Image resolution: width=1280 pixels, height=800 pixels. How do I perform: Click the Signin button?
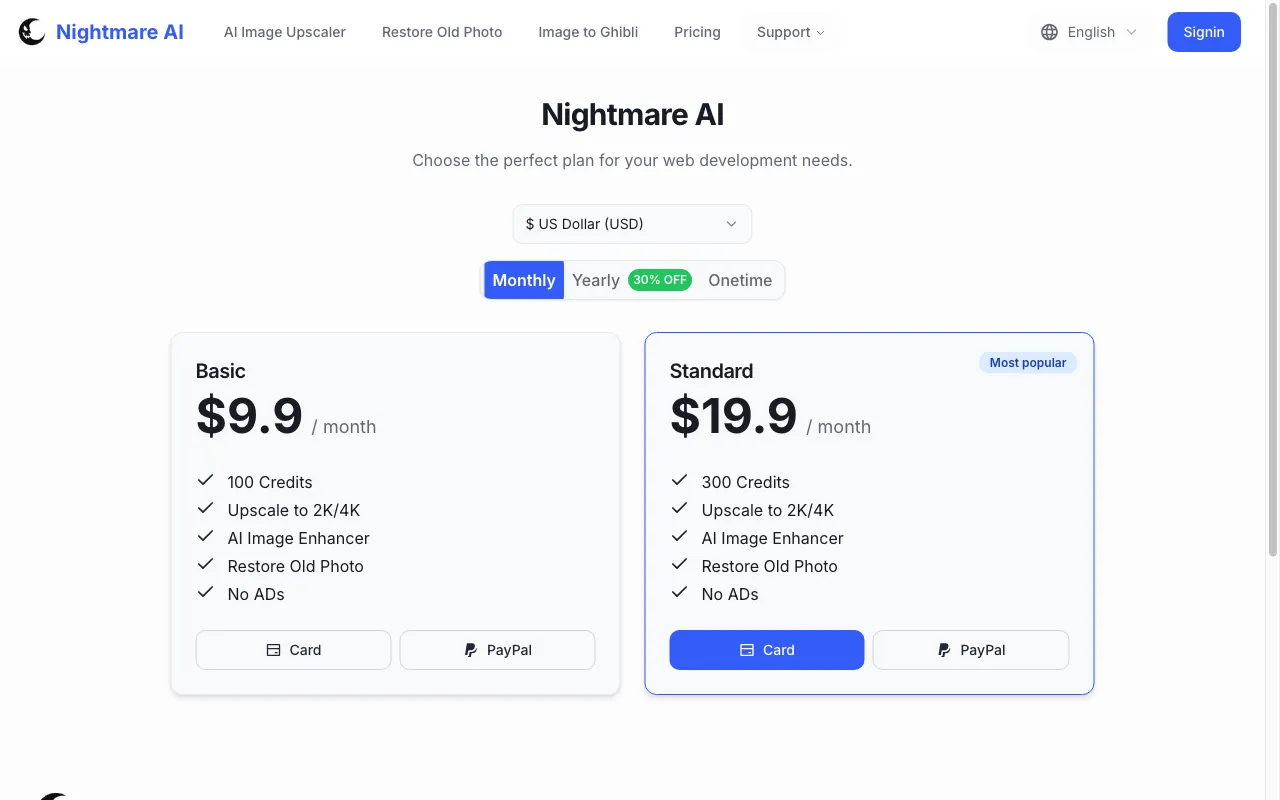tap(1204, 32)
